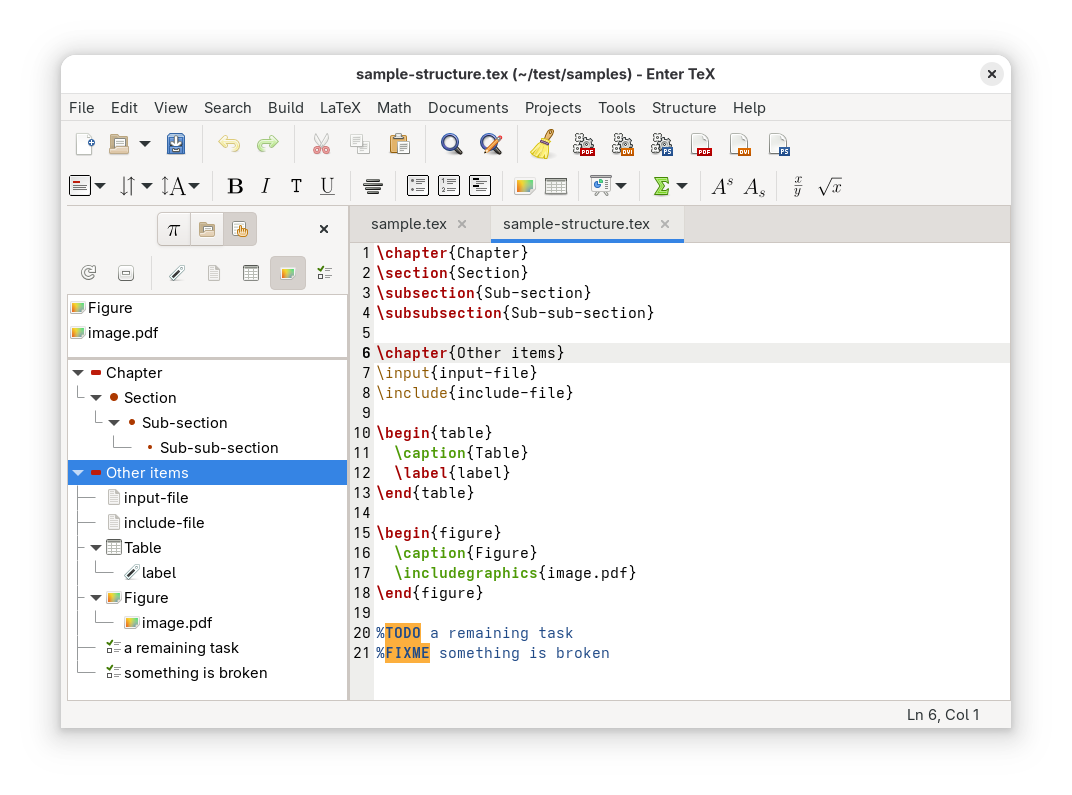Refresh the structure panel
The height and width of the screenshot is (795, 1072).
pyautogui.click(x=88, y=273)
